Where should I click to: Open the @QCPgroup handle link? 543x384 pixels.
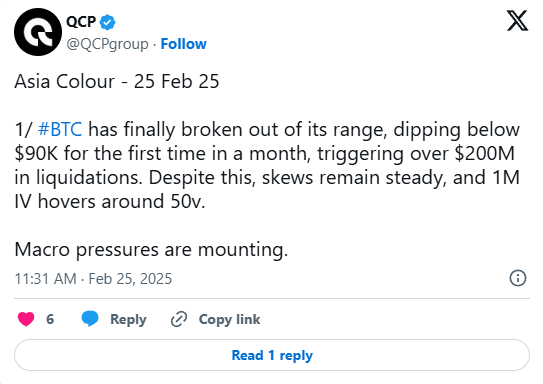click(107, 44)
